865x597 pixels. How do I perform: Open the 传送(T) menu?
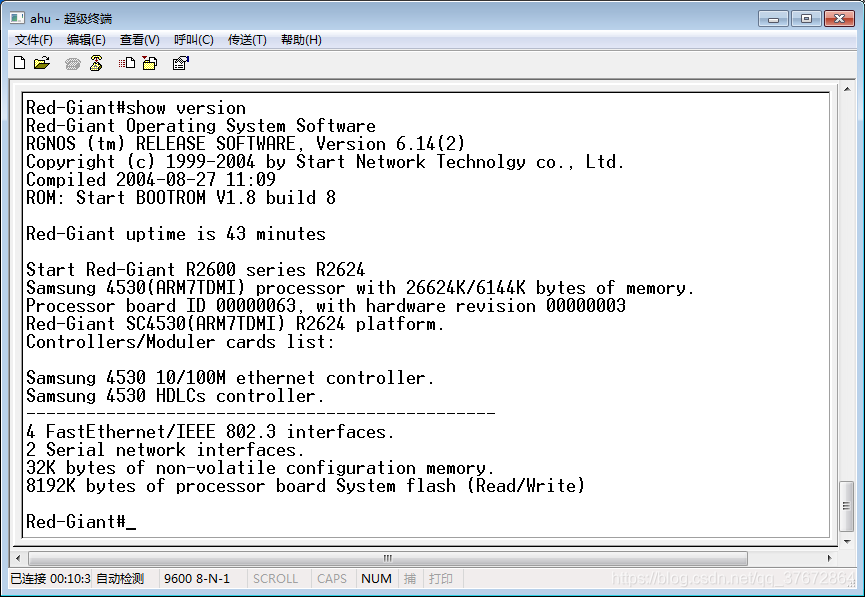[247, 40]
